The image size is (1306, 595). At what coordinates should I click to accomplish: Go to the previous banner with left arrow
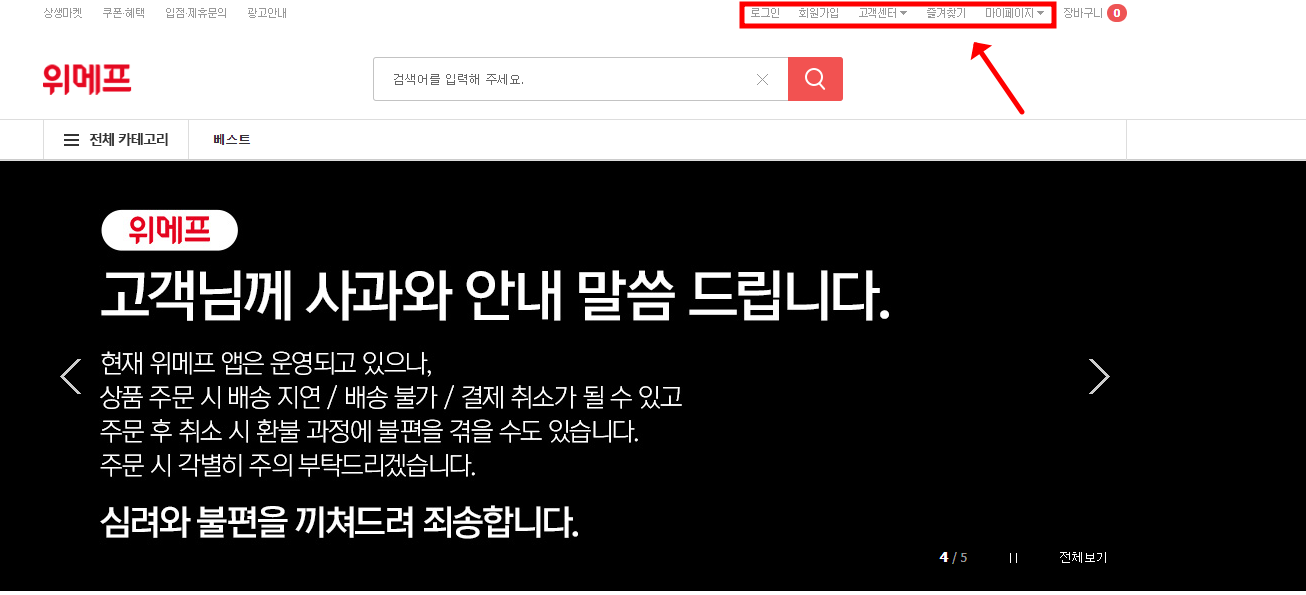coord(70,376)
